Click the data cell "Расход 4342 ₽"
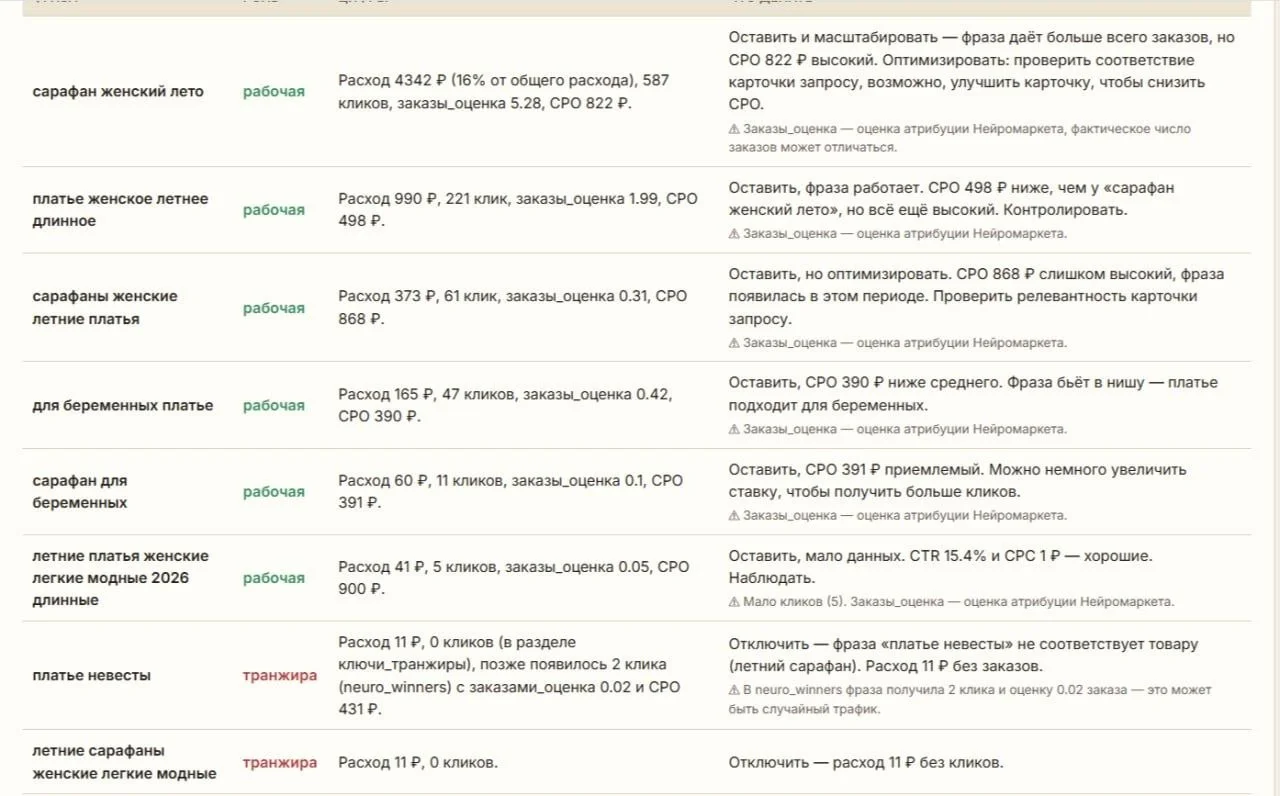Screen dimensions: 1280x796 tap(504, 92)
